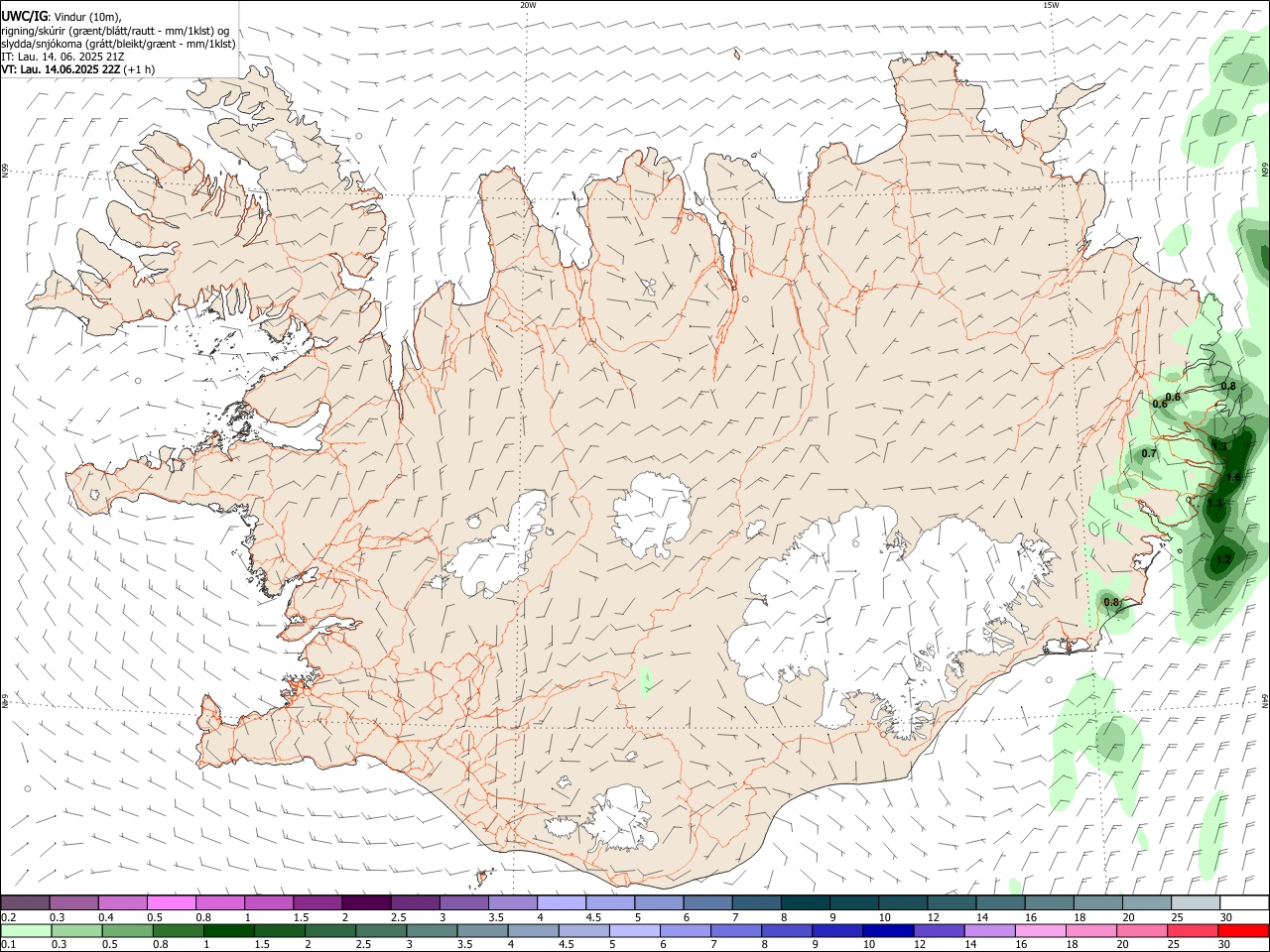
Task: Select the dark teal 8–9 snow legend swatch
Action: pos(805,902)
